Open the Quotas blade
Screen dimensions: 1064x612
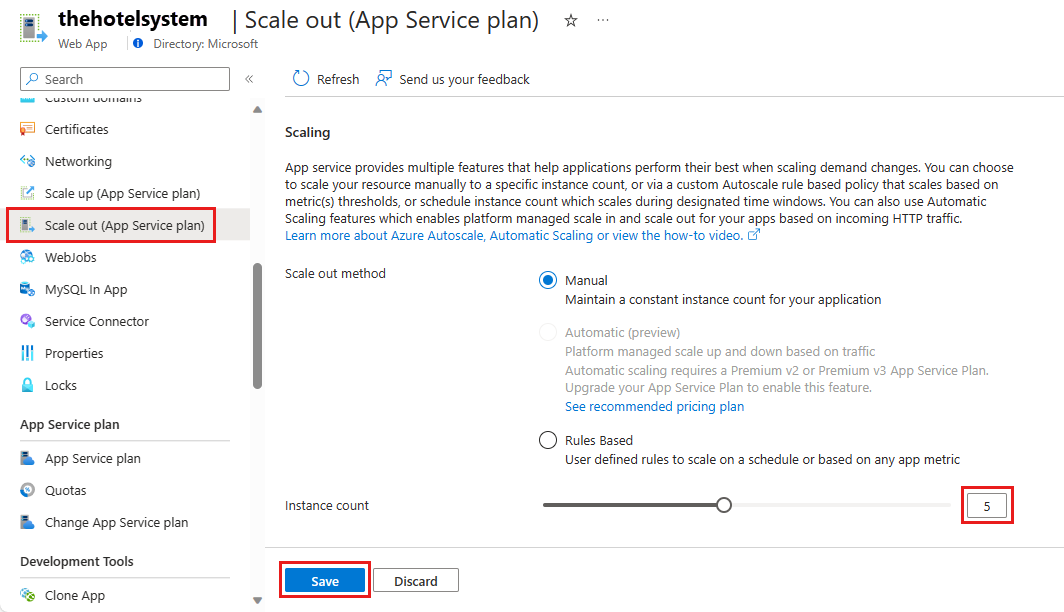click(x=67, y=490)
